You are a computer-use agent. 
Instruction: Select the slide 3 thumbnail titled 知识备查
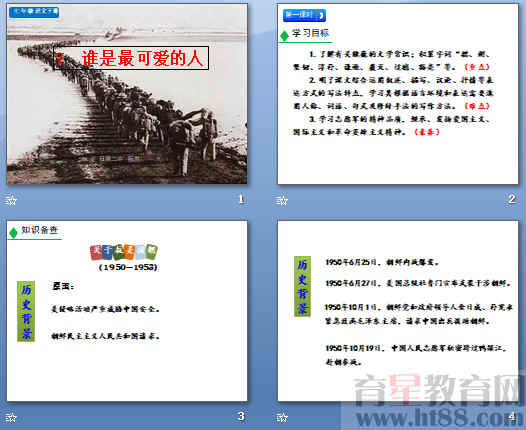[127, 311]
